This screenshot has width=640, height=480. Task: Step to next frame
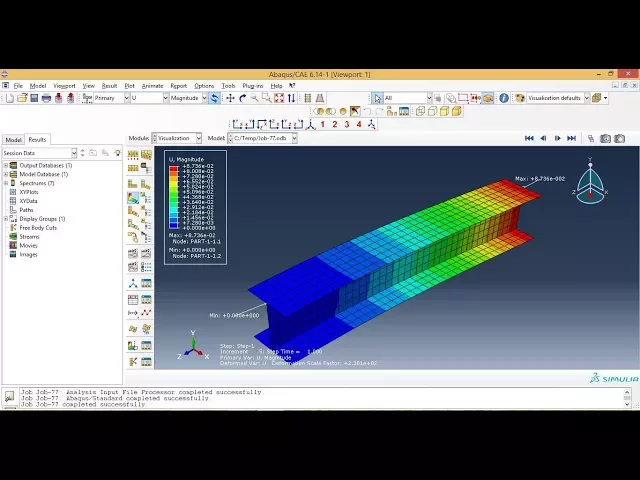[558, 138]
